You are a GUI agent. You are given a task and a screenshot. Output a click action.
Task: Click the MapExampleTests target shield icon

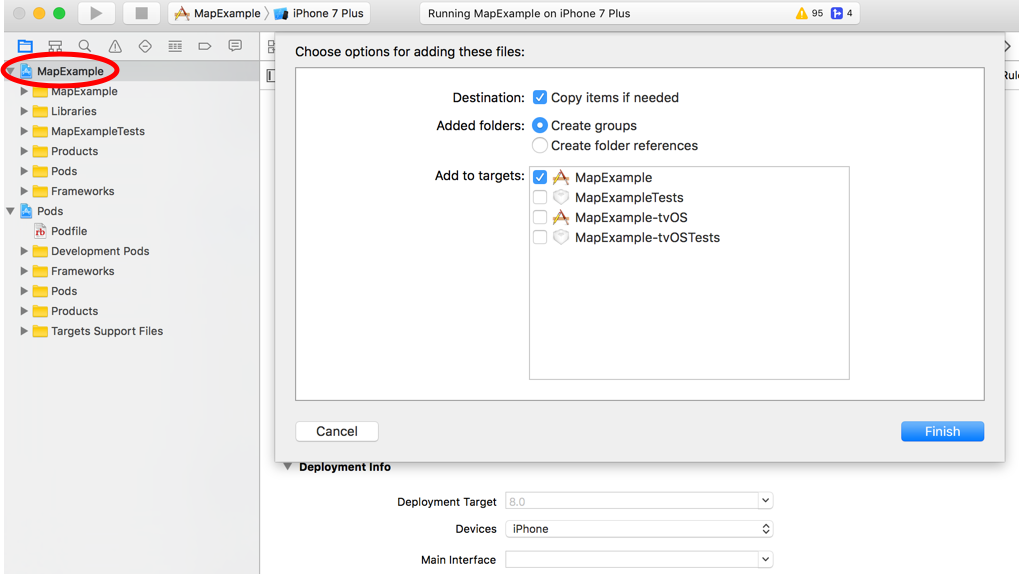tap(561, 197)
